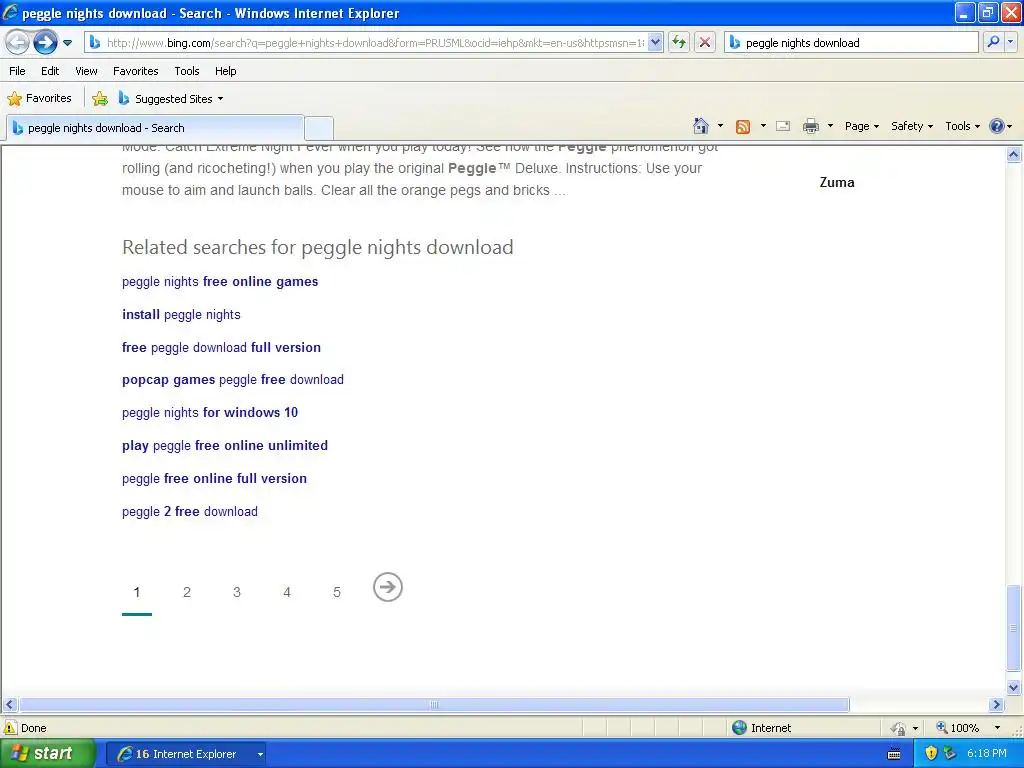Click the vertical scrollbar thumb

pos(1014,628)
